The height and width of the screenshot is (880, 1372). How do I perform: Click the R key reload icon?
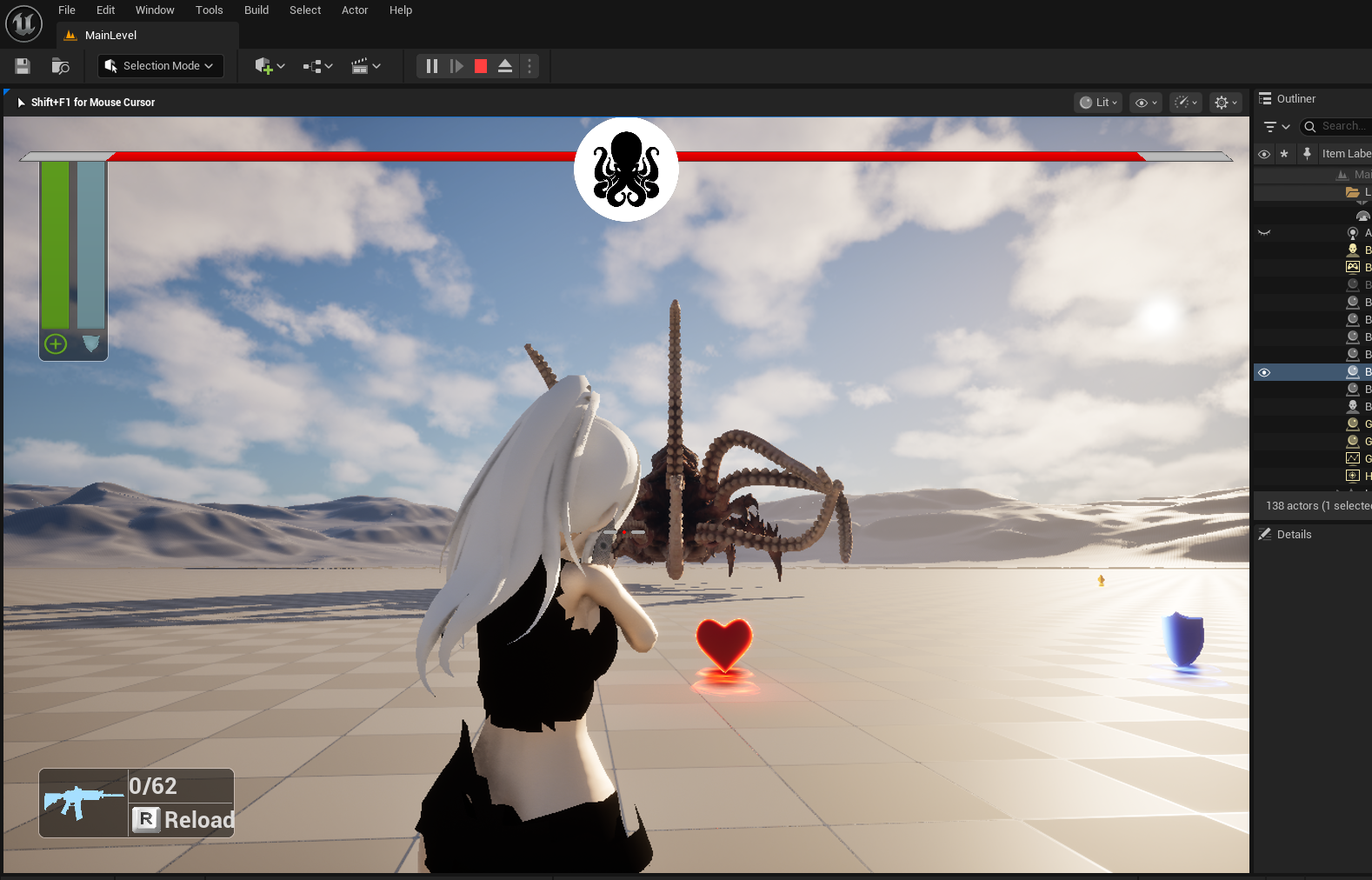pyautogui.click(x=146, y=819)
